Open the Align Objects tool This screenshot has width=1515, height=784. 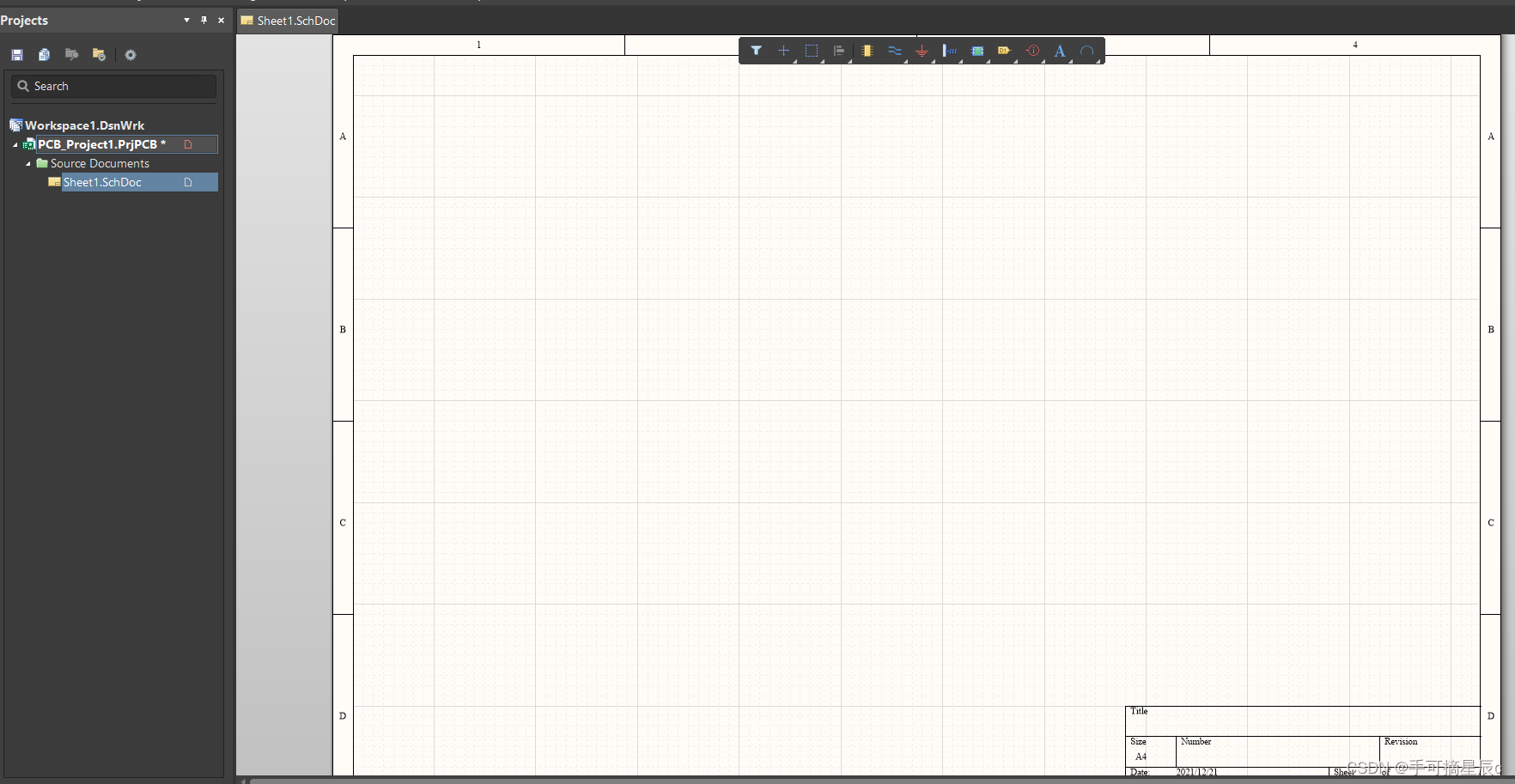tap(839, 51)
